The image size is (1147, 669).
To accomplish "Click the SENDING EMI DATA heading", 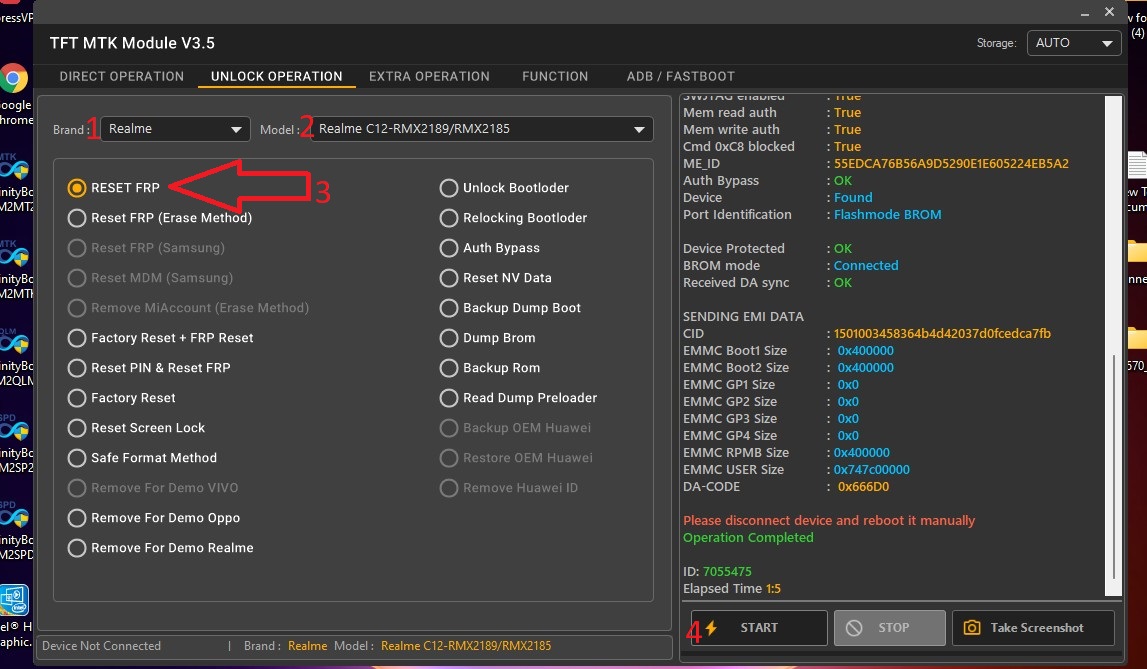I will [743, 317].
